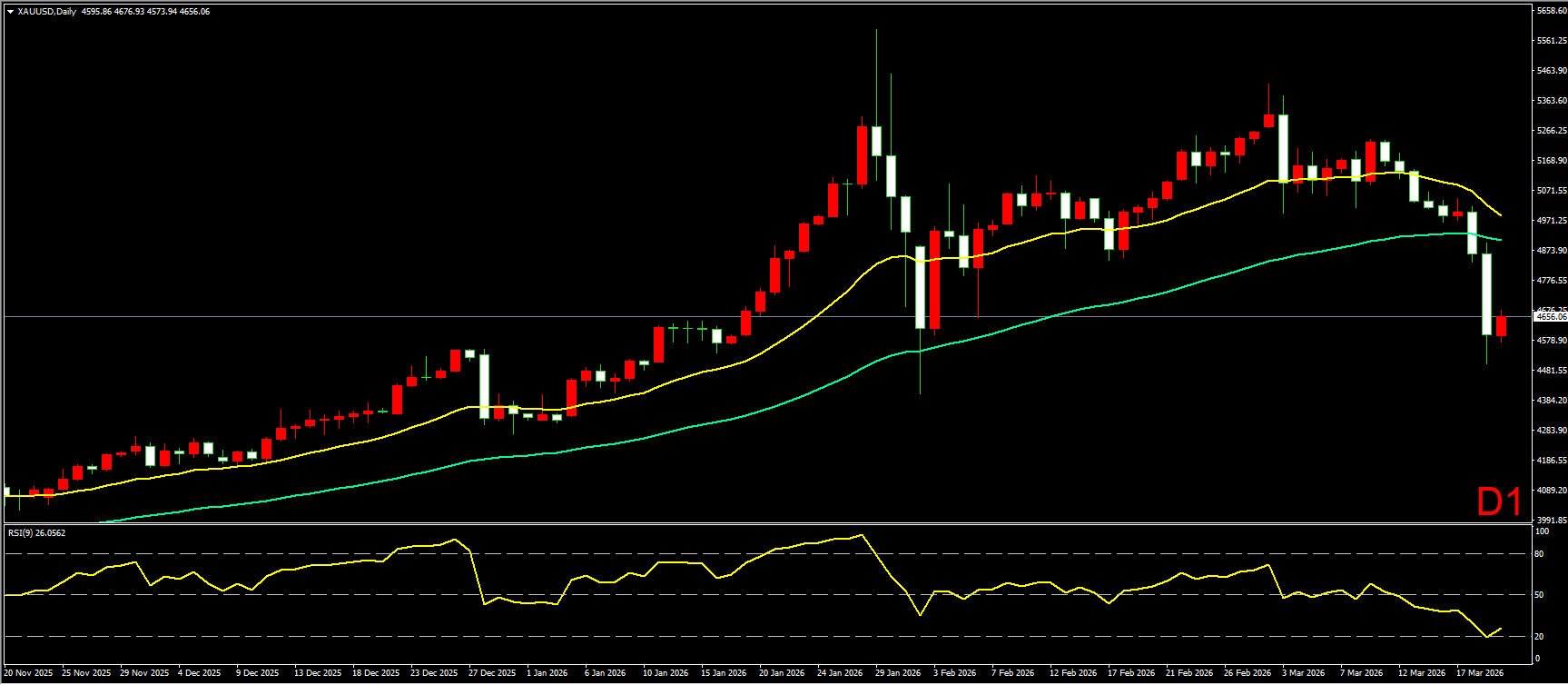Select the tall white candle on 3 Feb 2026
The width and height of the screenshot is (1568, 685).
[920, 286]
